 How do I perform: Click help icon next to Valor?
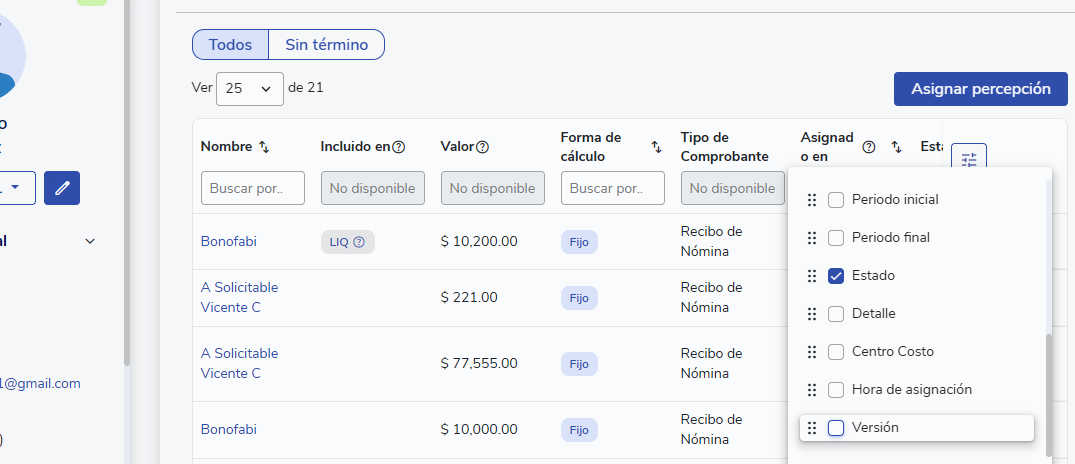[482, 147]
